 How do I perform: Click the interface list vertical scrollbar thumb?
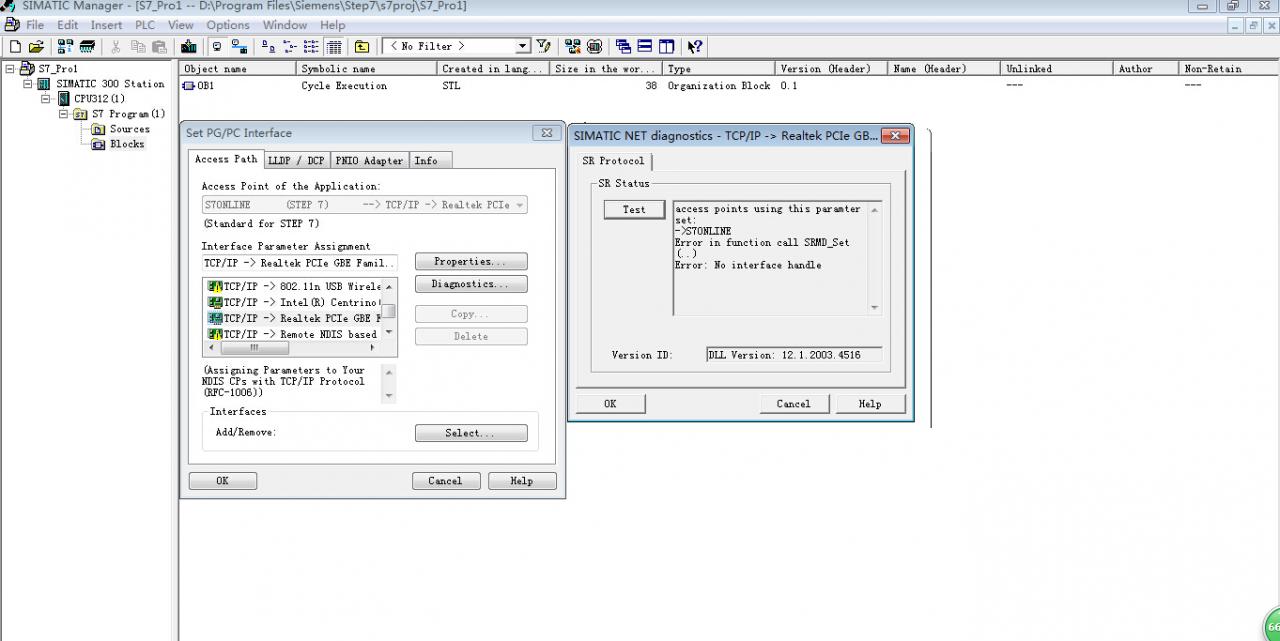[x=389, y=311]
